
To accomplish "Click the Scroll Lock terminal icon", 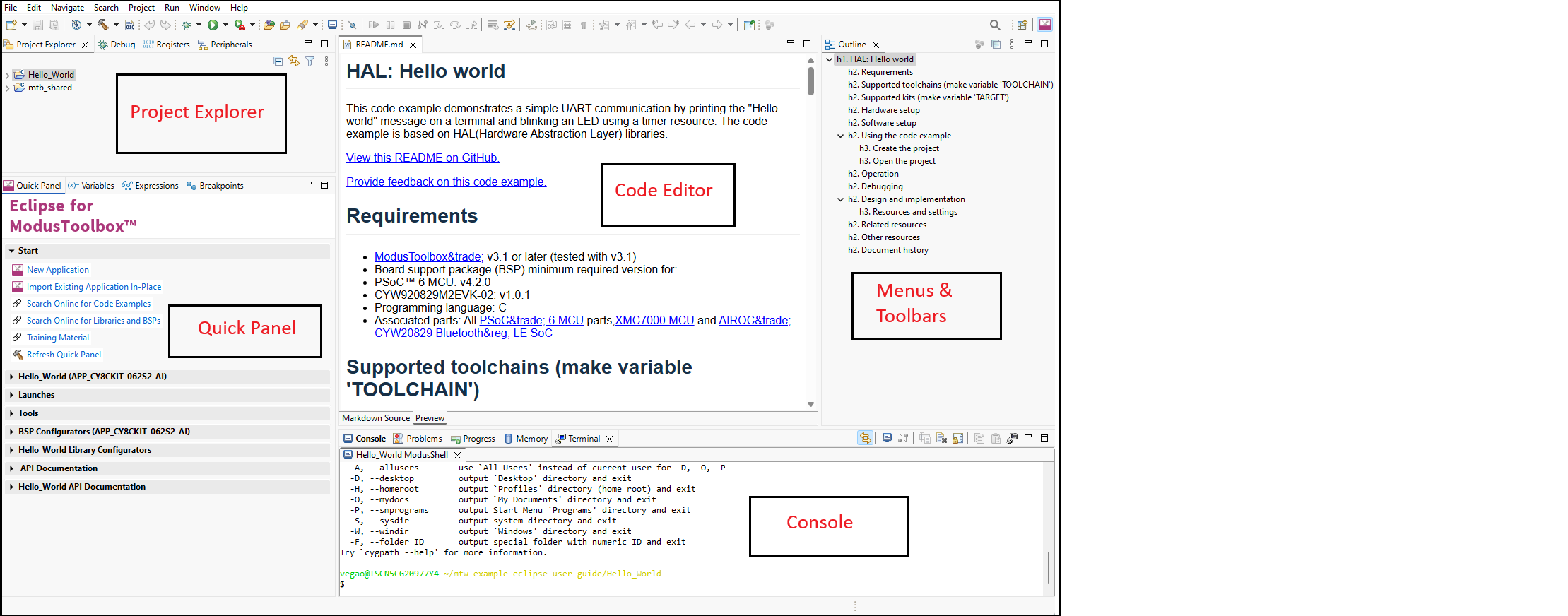I will point(958,438).
